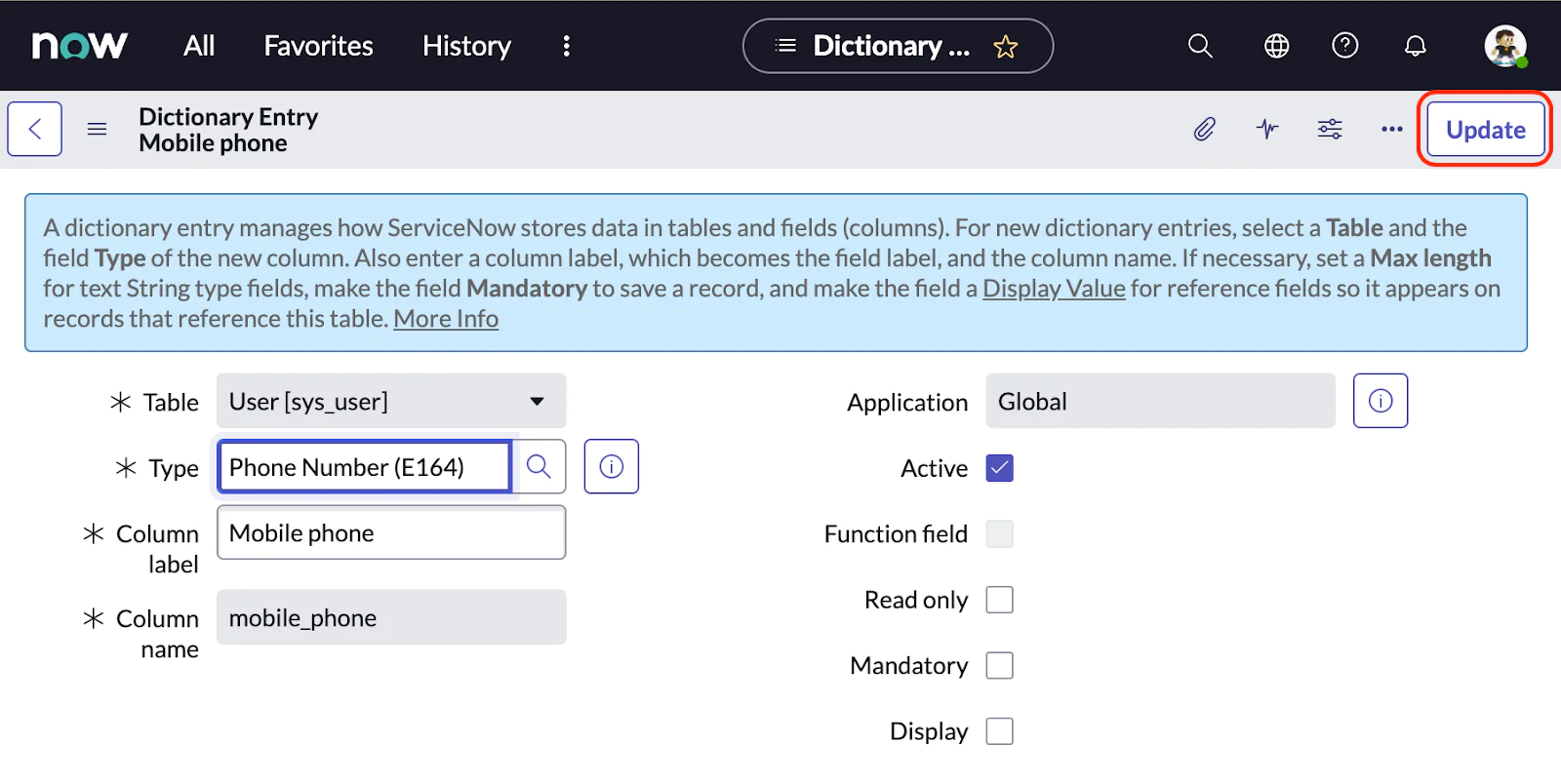
Task: Open the All menu
Action: point(199,46)
